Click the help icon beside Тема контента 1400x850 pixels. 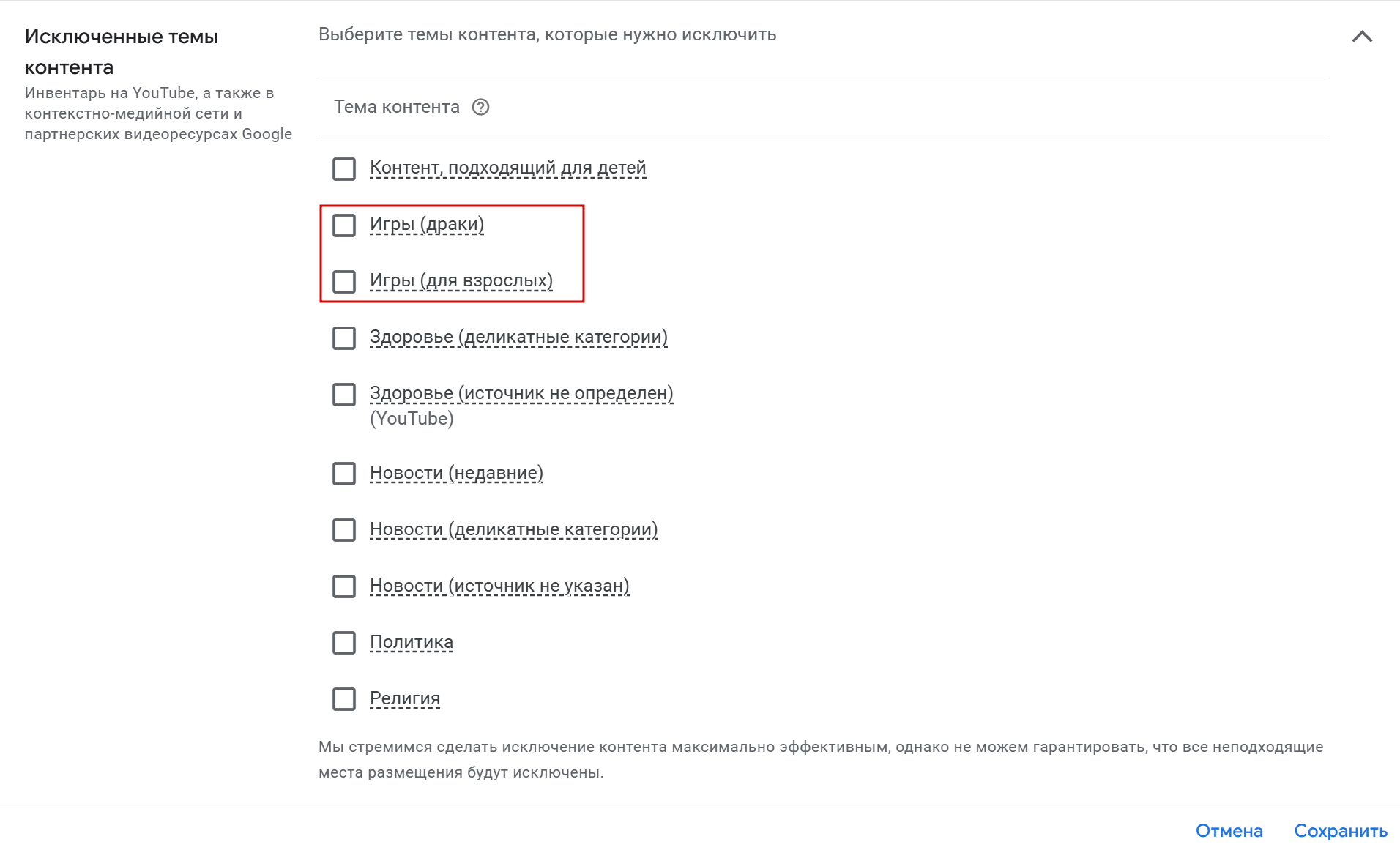pos(480,108)
